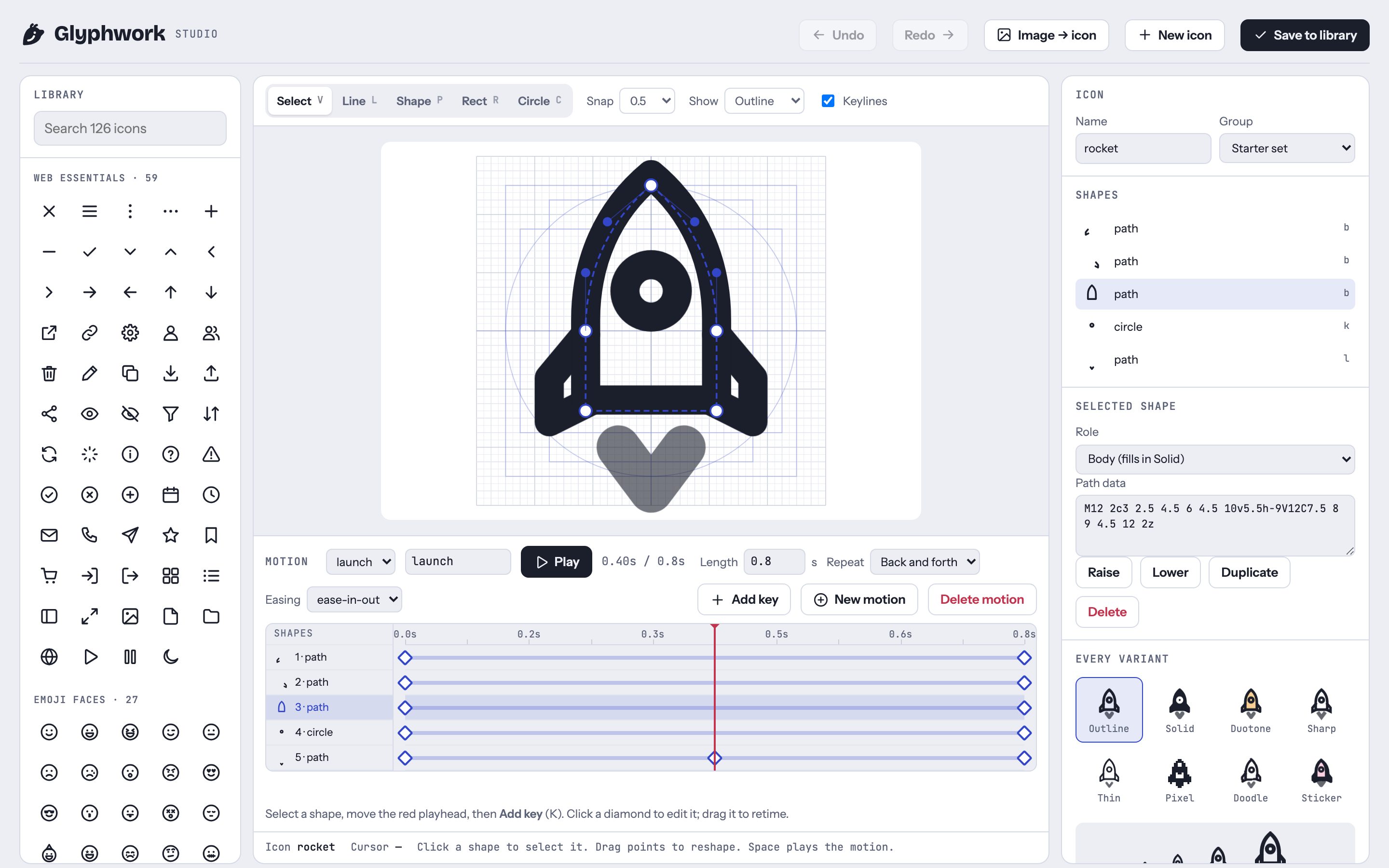Switch to the Circle tool
This screenshot has width=1389, height=868.
[x=539, y=101]
